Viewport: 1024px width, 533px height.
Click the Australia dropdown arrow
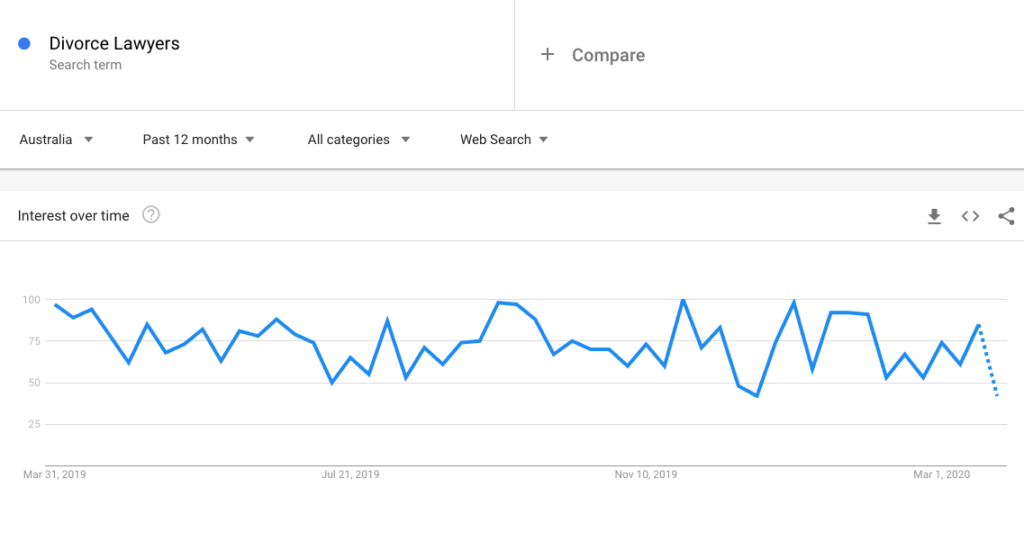point(89,140)
